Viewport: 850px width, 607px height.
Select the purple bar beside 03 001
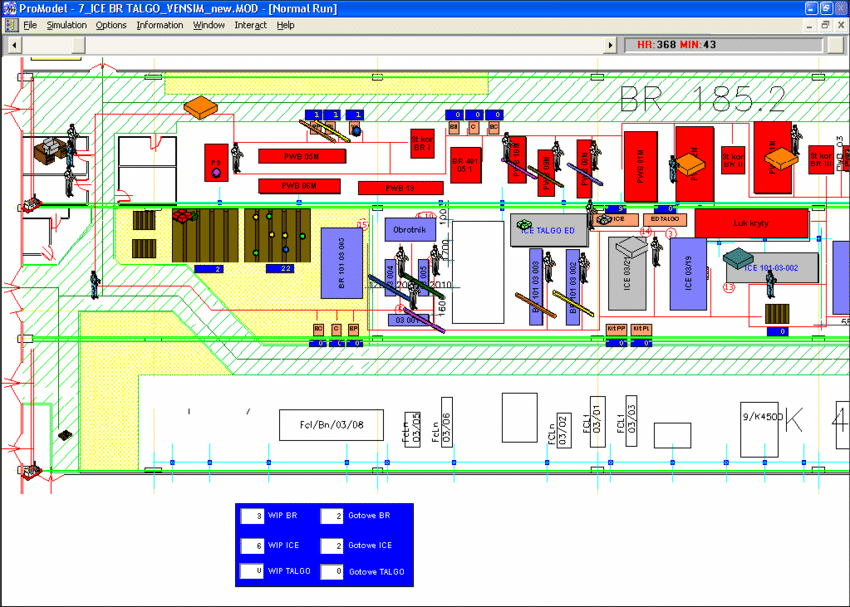[423, 320]
